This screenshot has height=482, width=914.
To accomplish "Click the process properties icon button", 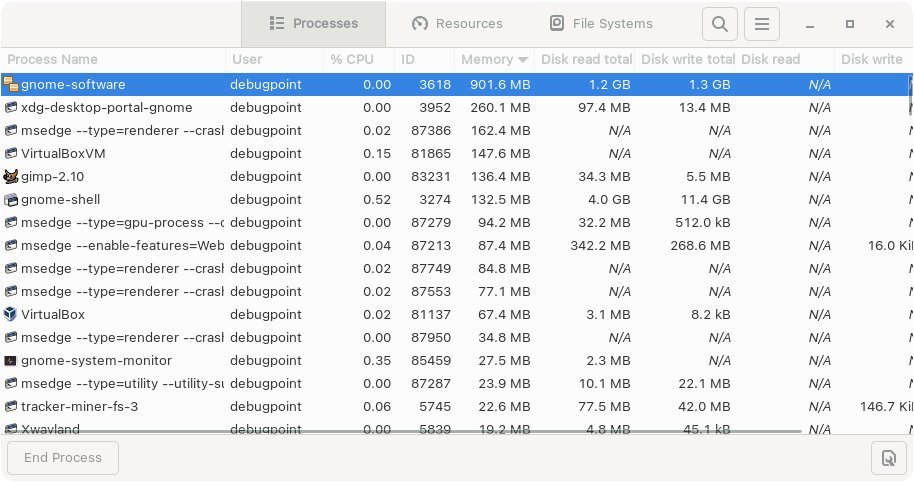I will click(888, 458).
